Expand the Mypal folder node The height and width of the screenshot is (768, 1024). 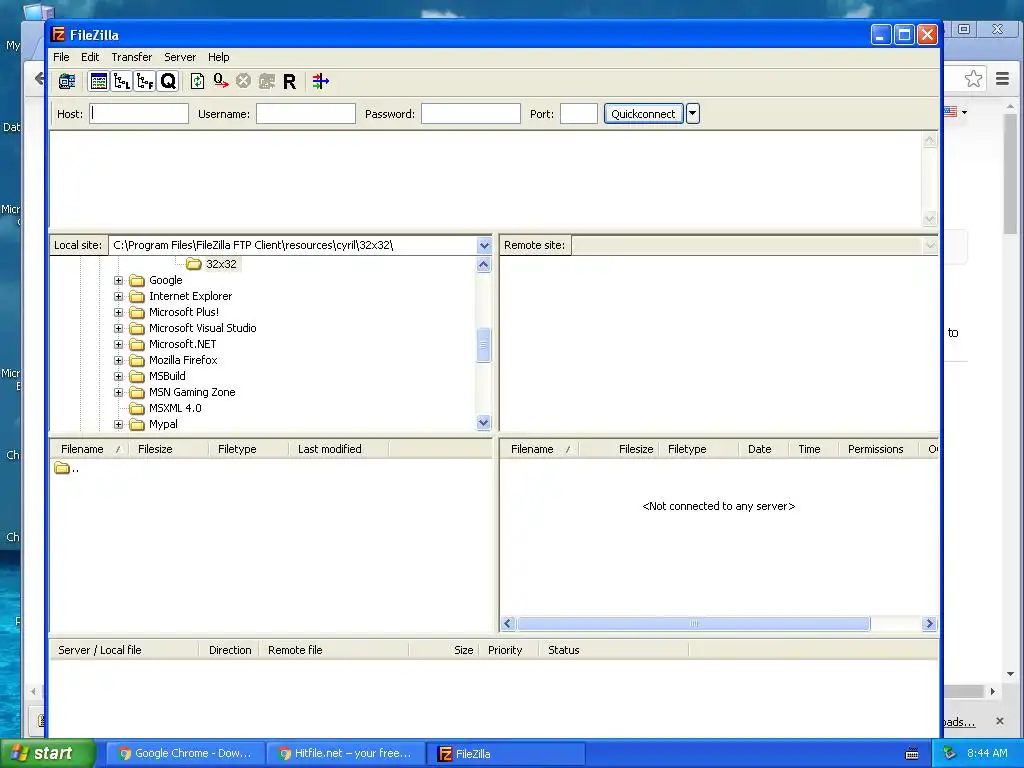click(118, 424)
